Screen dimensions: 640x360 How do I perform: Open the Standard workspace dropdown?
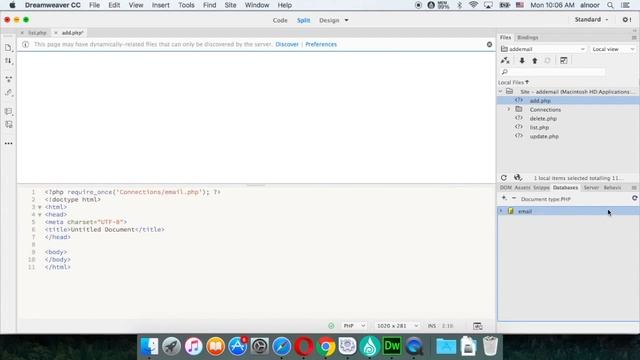[591, 20]
